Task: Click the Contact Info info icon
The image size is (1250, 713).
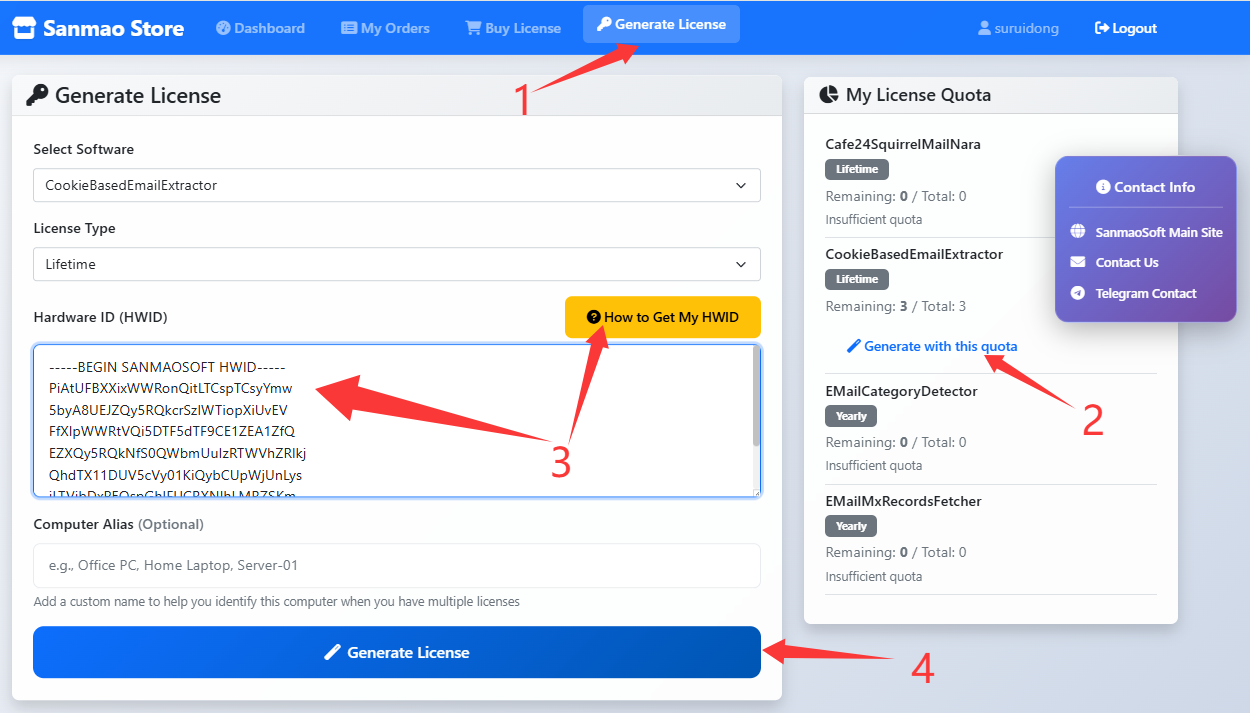Action: (x=1103, y=187)
